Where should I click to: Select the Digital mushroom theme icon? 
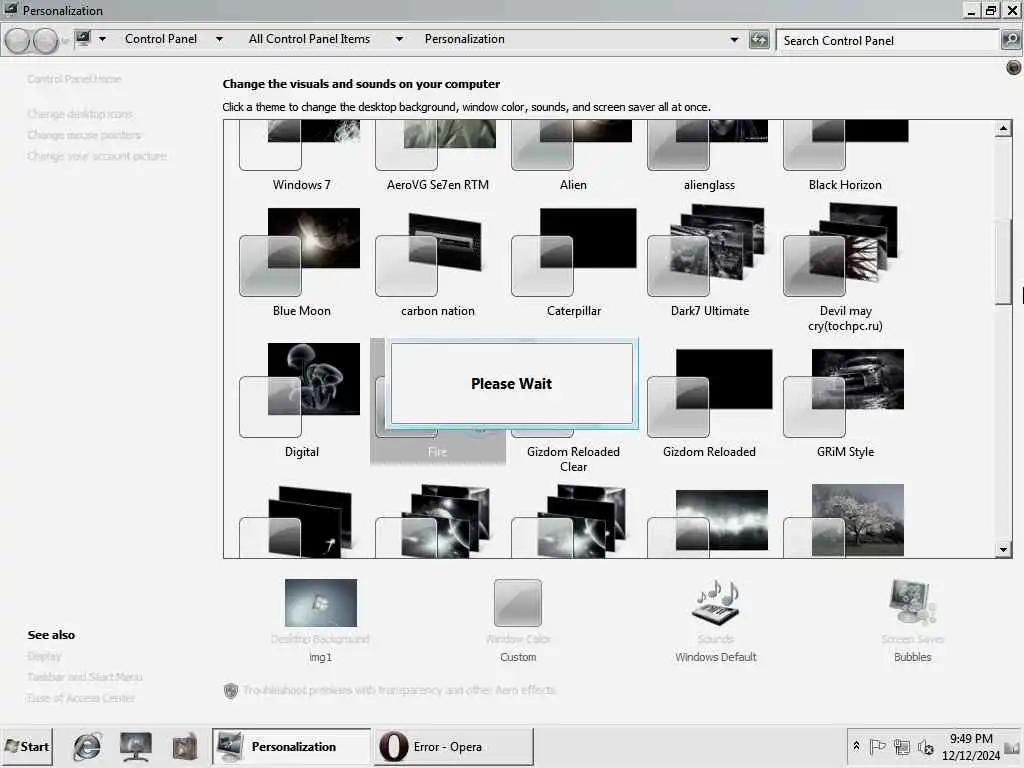point(300,390)
